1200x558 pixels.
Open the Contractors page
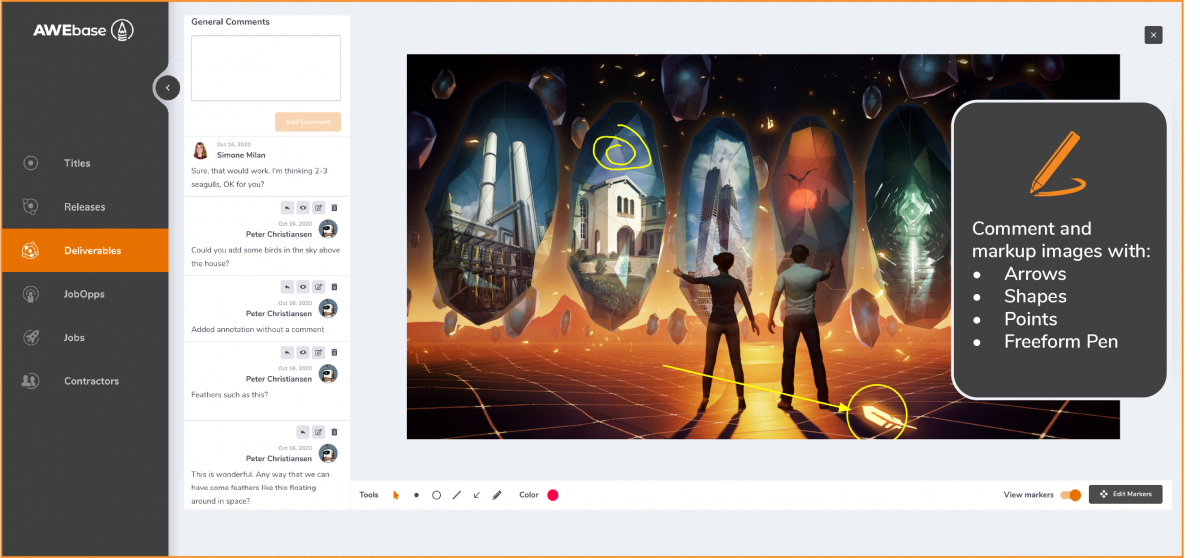[91, 381]
